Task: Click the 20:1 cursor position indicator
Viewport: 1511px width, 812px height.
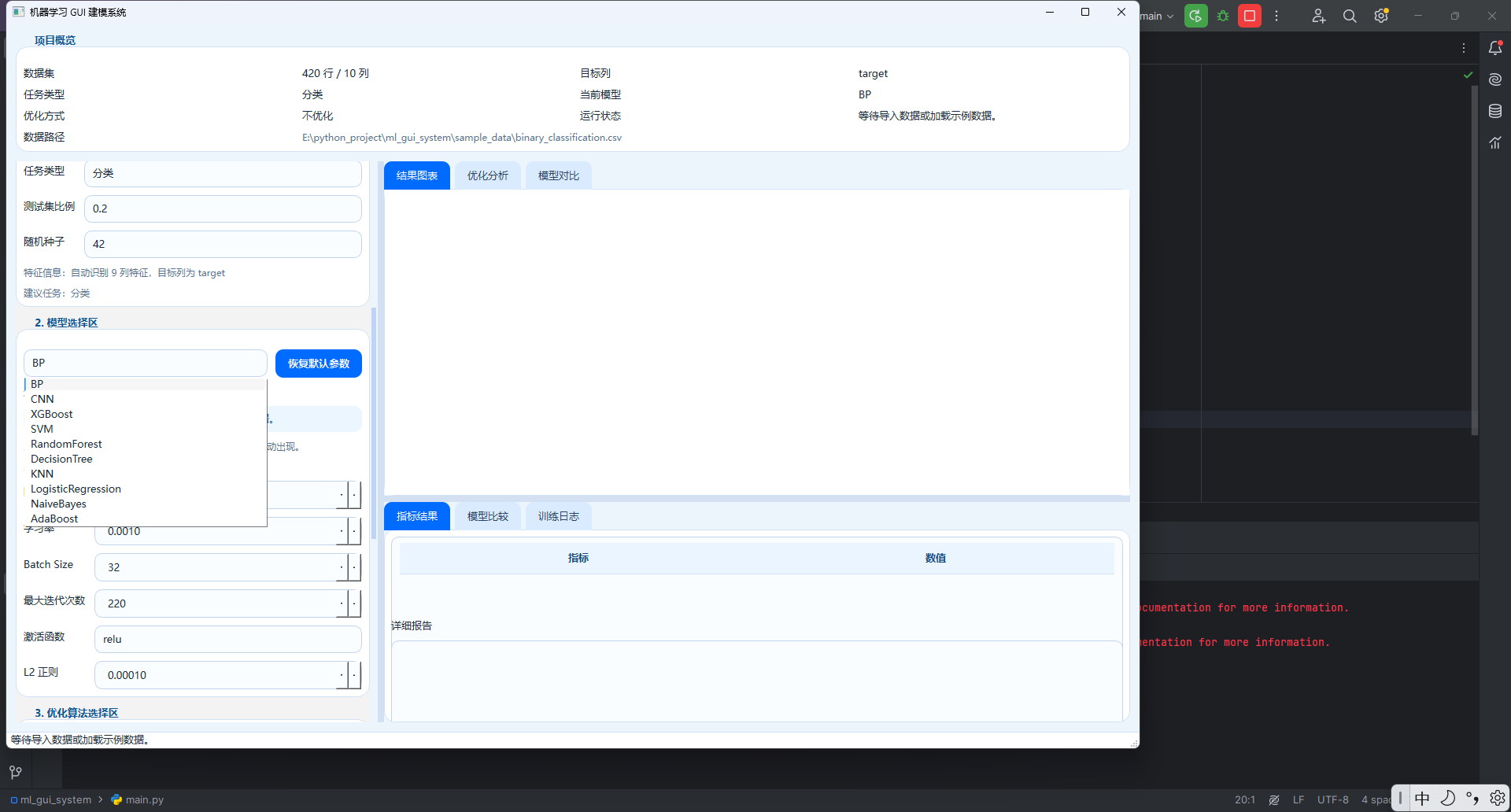Action: pos(1245,799)
